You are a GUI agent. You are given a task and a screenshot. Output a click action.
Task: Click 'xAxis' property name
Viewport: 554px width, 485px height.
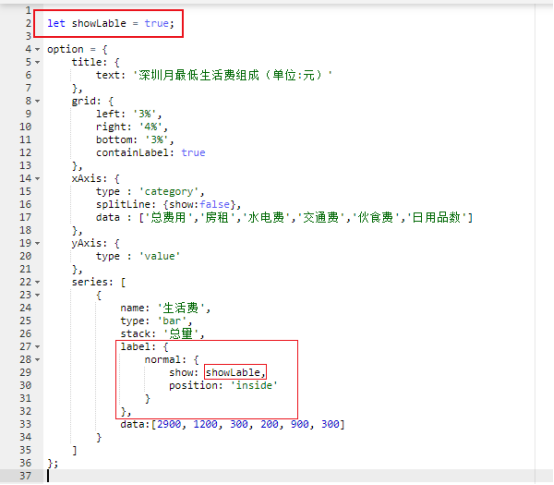pos(87,178)
